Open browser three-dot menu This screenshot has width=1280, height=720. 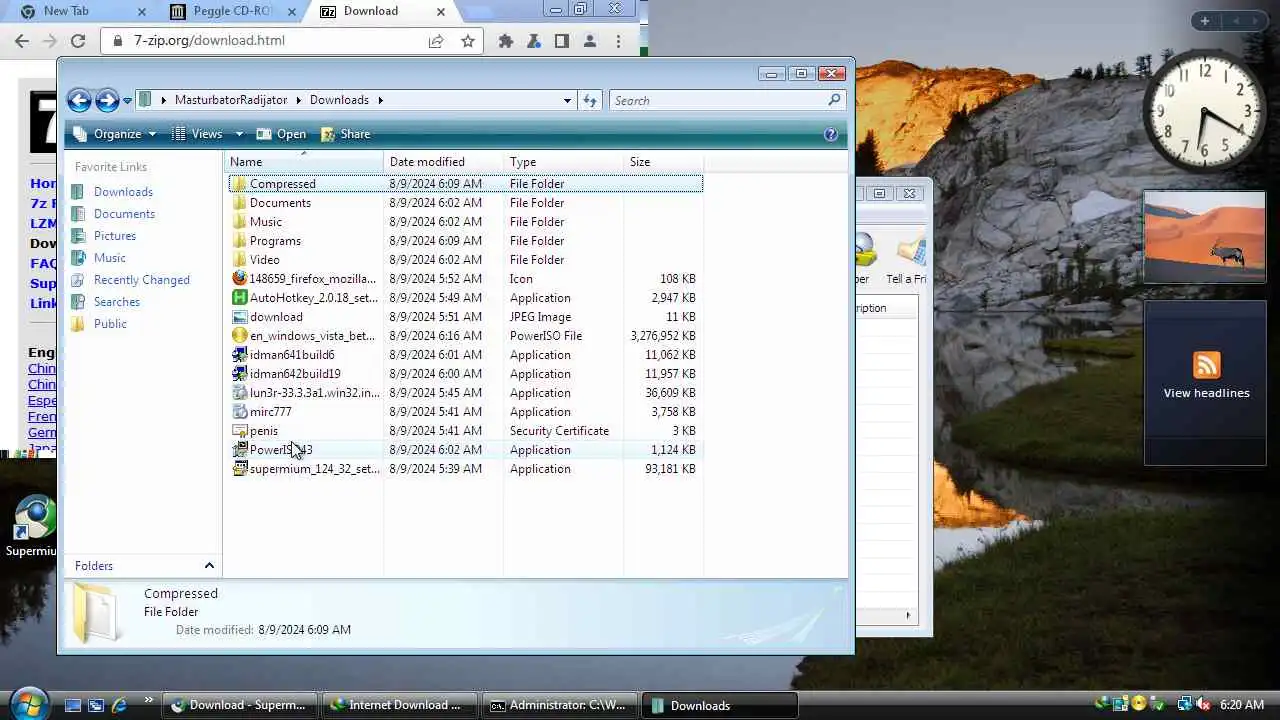coord(618,41)
